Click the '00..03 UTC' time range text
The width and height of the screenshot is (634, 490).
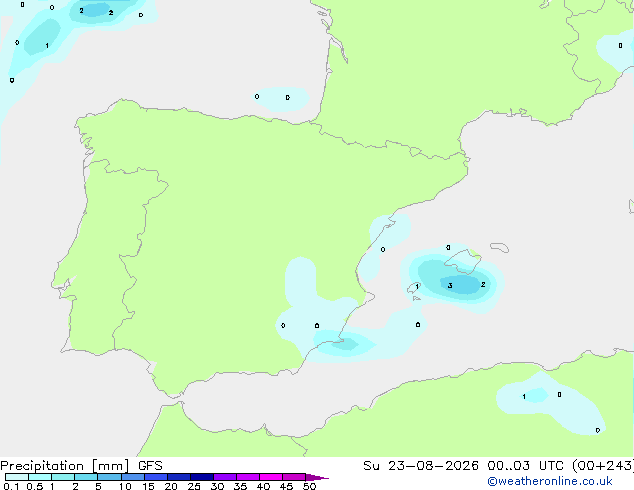(x=525, y=466)
